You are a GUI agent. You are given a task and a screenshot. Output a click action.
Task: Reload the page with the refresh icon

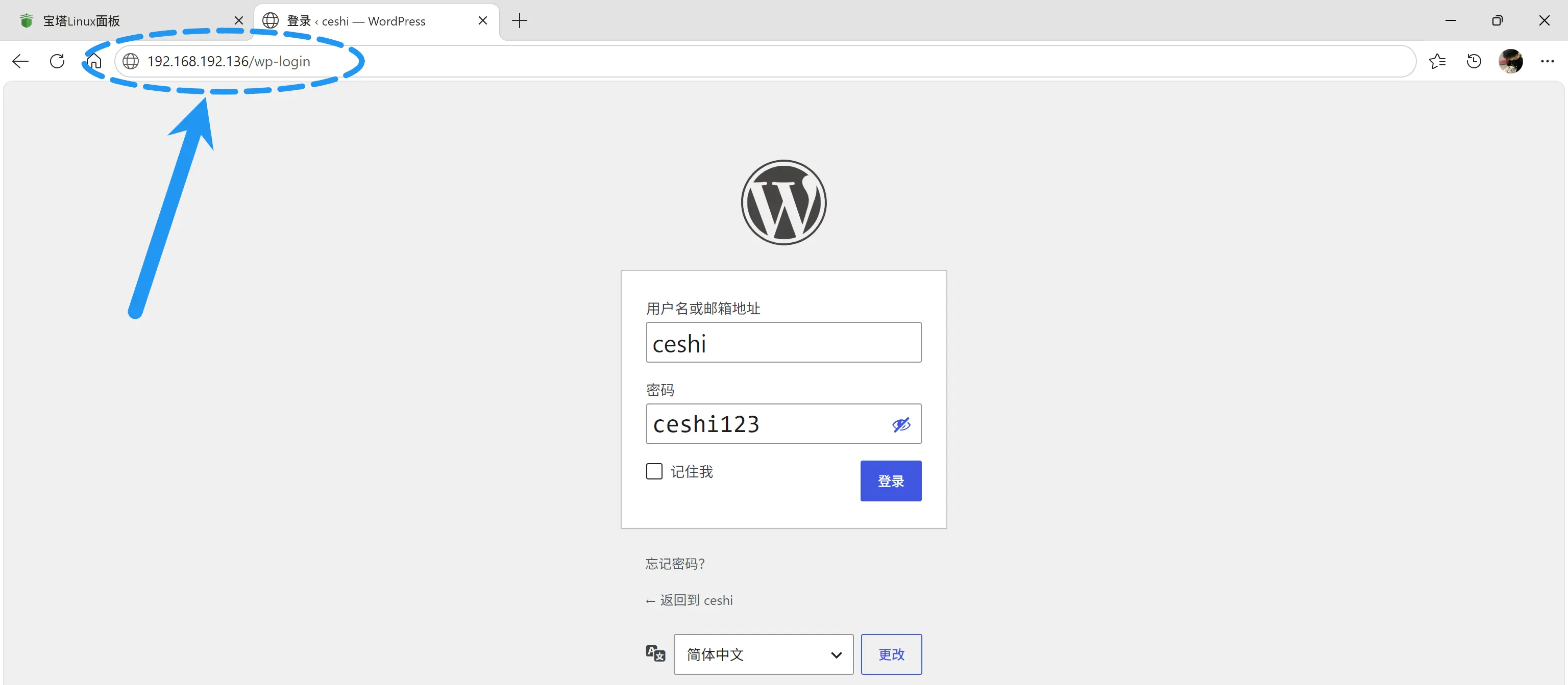(x=57, y=61)
